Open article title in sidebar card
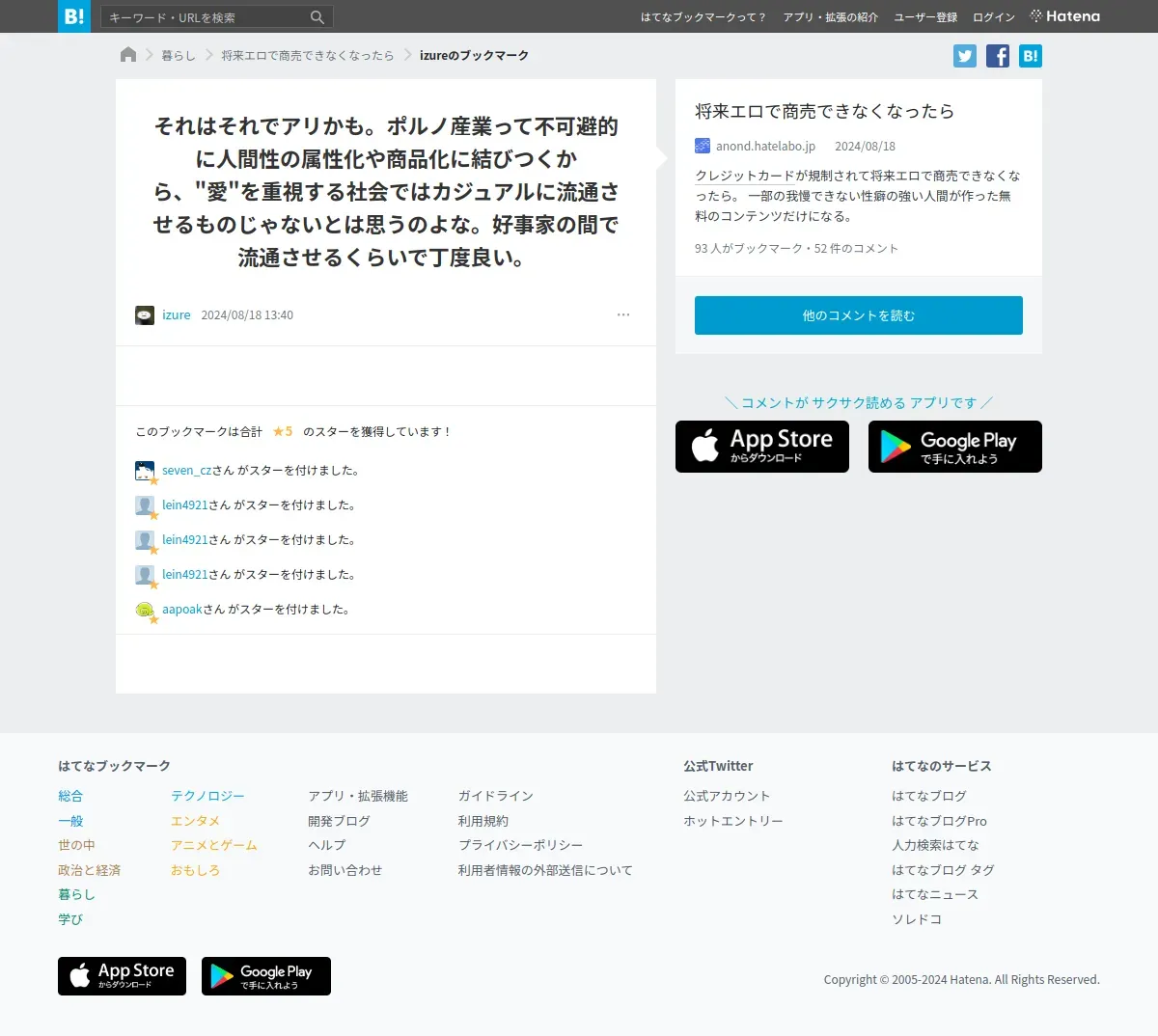Screen dimensions: 1158x1036 point(825,111)
